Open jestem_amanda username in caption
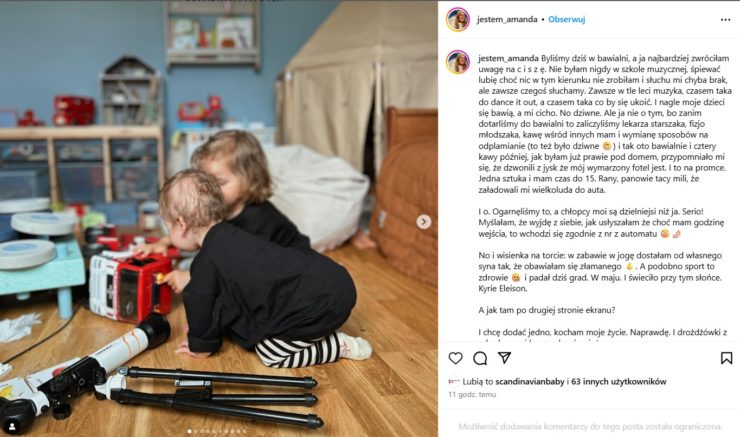Viewport: 740px width, 437px height. coord(508,59)
